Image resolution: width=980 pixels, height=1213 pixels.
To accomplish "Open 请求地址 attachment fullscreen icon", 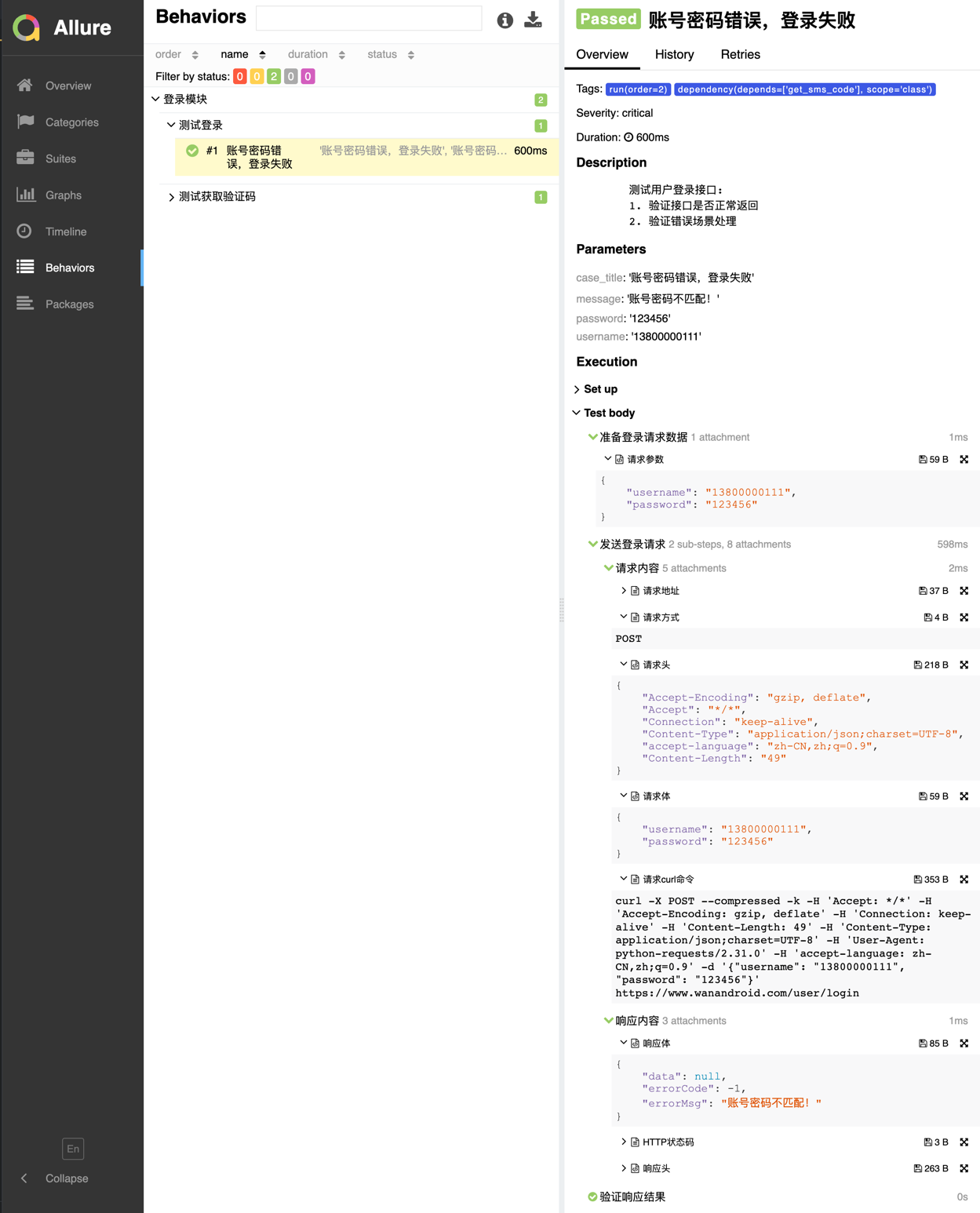I will pos(964,591).
